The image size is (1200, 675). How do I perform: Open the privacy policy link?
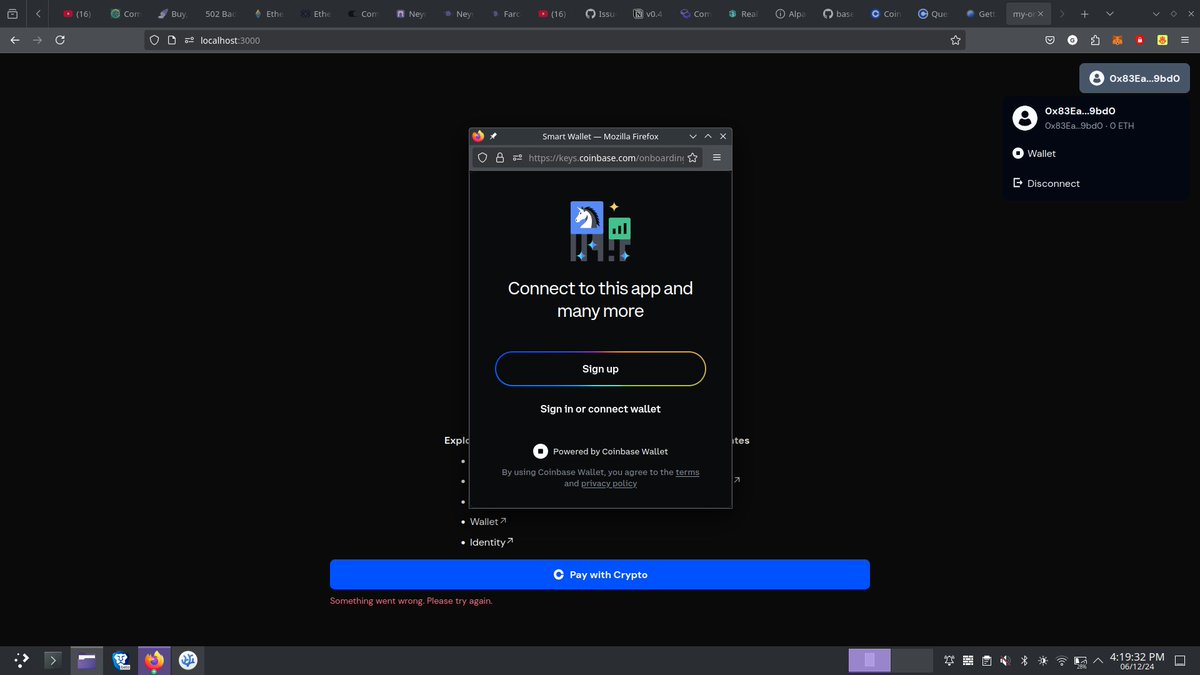[609, 483]
